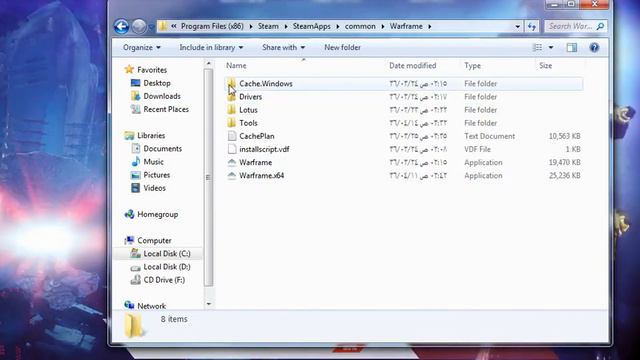Select the Tools folder icon
The width and height of the screenshot is (640, 360).
231,123
